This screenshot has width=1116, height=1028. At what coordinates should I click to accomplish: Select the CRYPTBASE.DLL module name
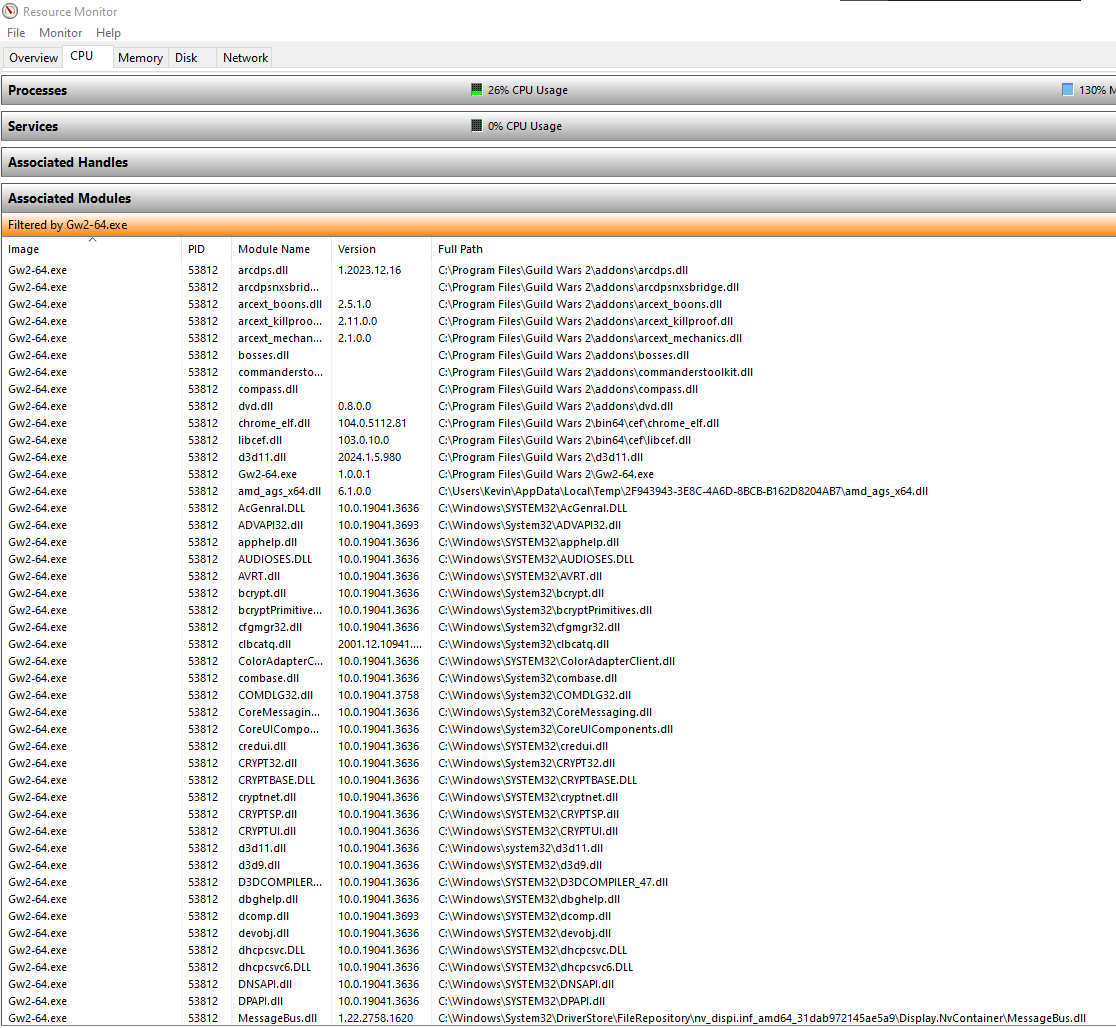click(276, 781)
